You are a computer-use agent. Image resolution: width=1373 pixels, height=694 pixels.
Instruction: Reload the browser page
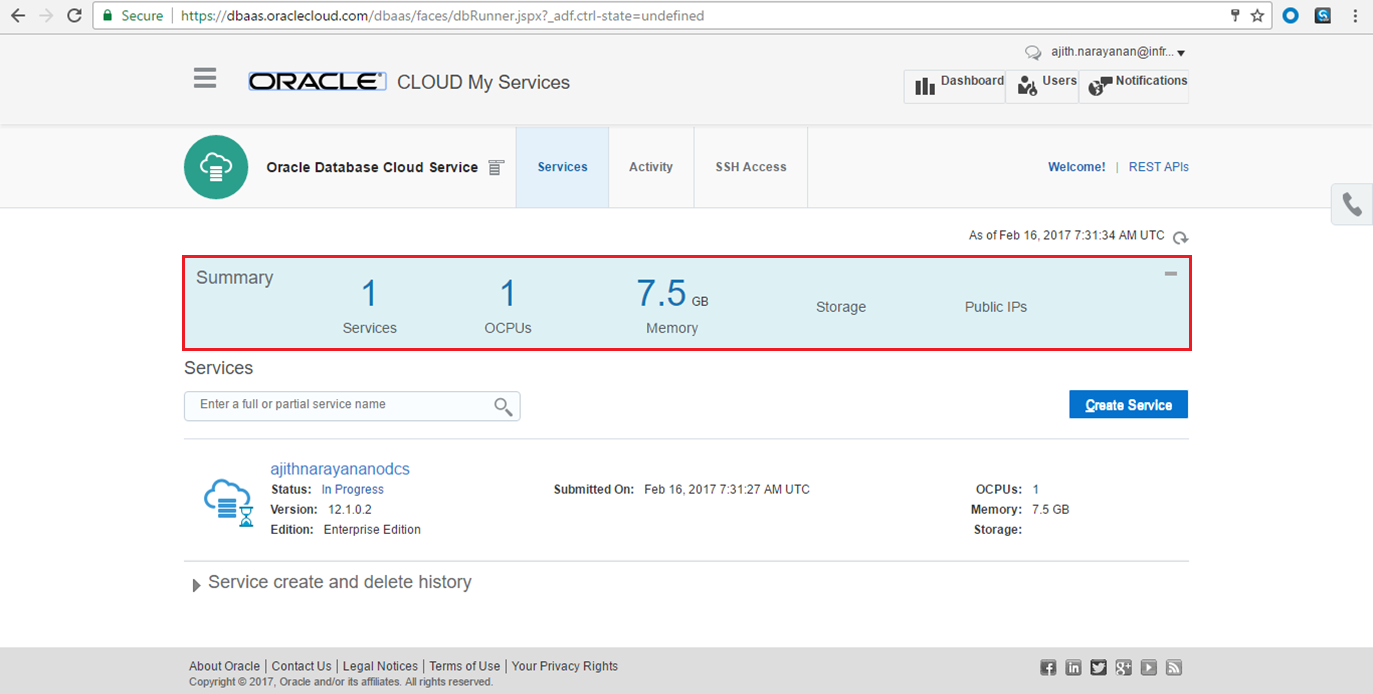click(x=74, y=16)
